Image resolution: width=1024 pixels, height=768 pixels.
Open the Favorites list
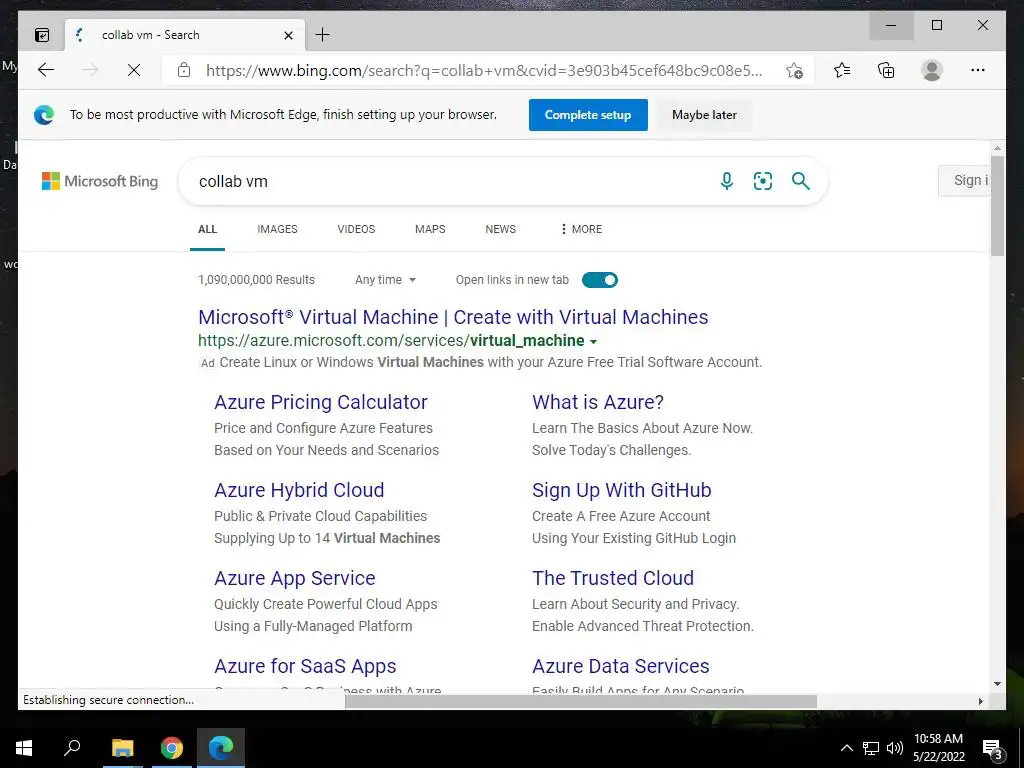coord(842,70)
